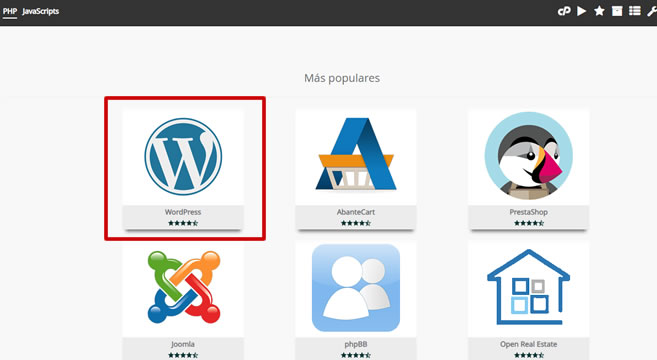Open the Open Real Estate name link
This screenshot has width=657, height=360.
click(528, 344)
